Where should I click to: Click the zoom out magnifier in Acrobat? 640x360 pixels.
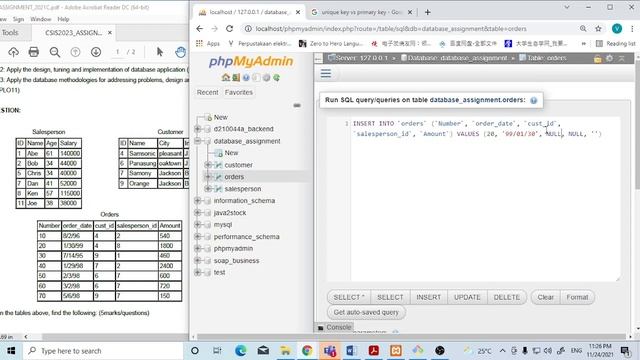click(55, 52)
